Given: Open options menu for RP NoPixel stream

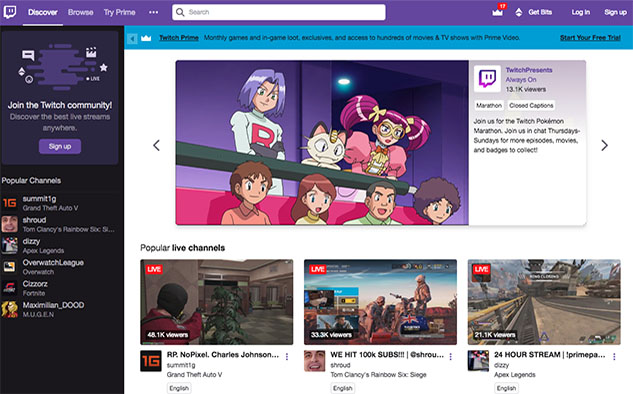Looking at the screenshot, I should click(x=287, y=357).
